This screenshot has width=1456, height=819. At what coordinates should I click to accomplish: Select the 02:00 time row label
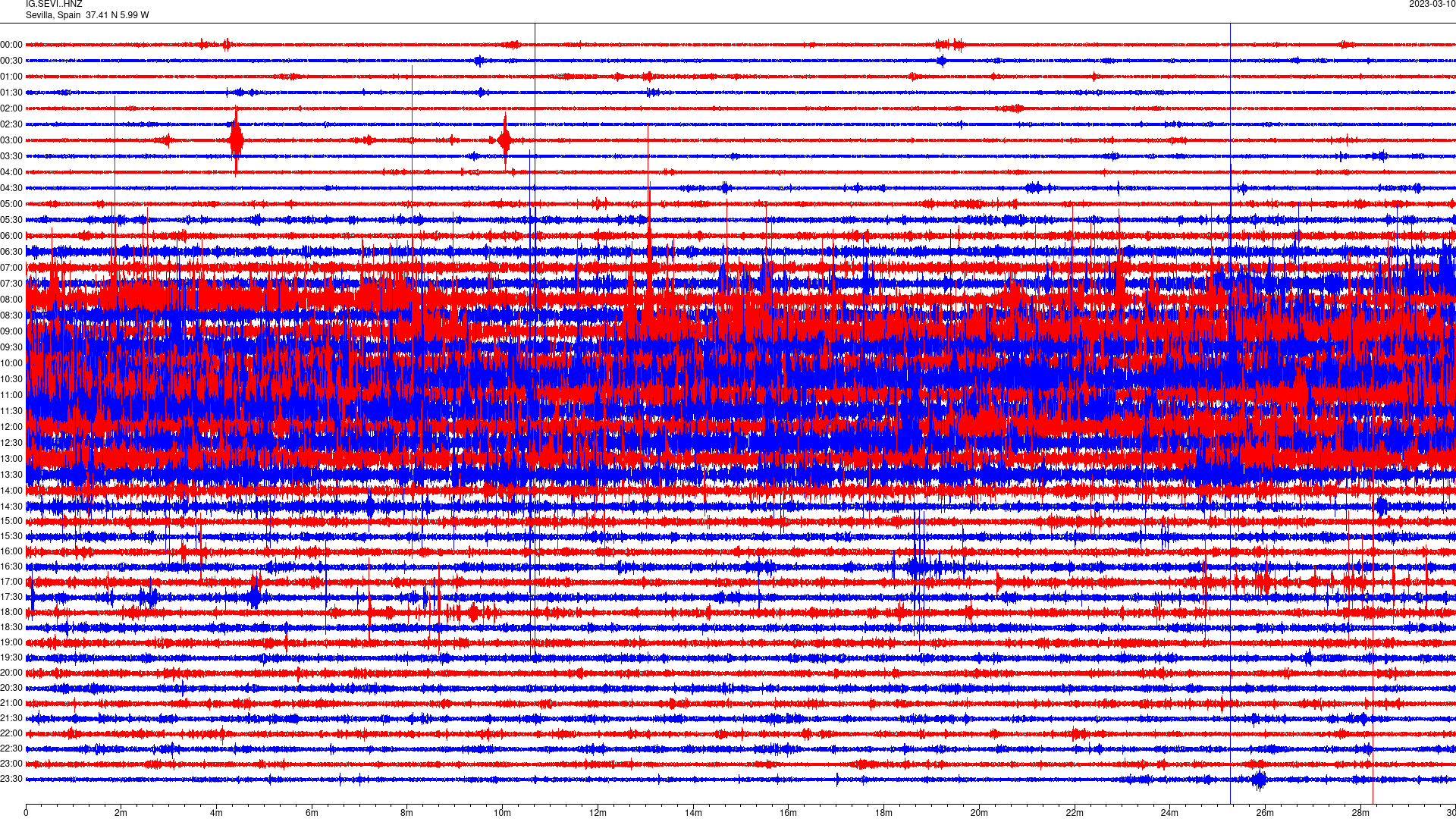(x=11, y=108)
